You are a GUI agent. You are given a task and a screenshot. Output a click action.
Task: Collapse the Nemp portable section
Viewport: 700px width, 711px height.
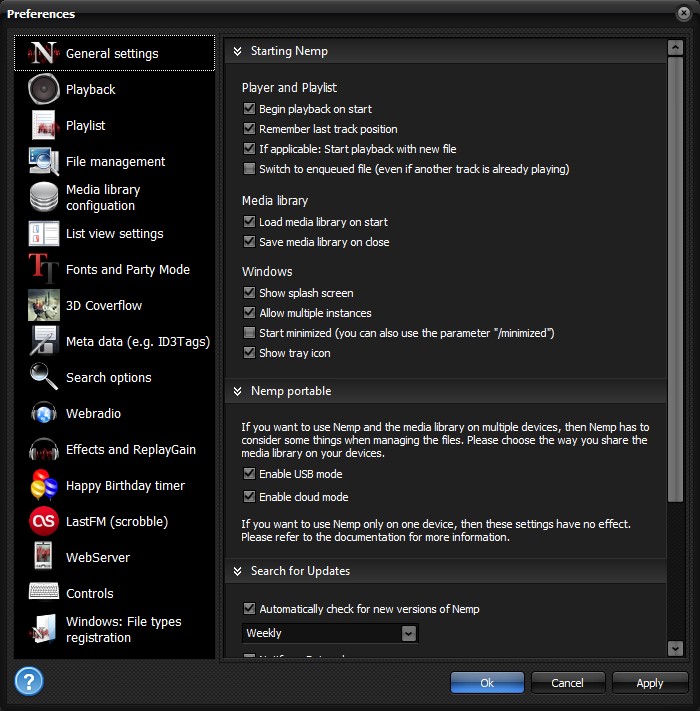(x=238, y=391)
